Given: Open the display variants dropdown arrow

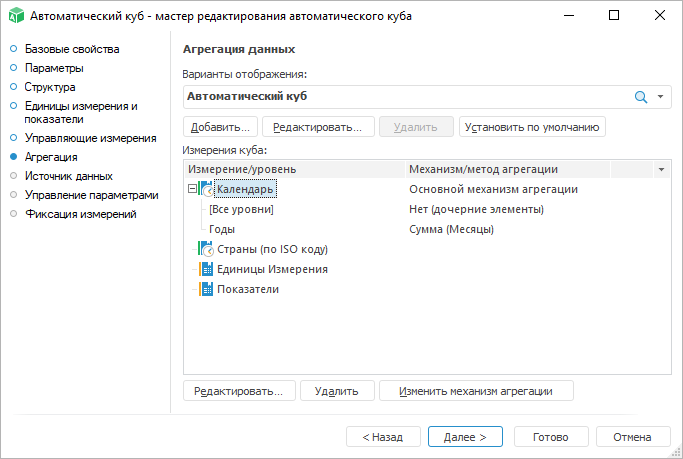Looking at the screenshot, I should pyautogui.click(x=661, y=97).
